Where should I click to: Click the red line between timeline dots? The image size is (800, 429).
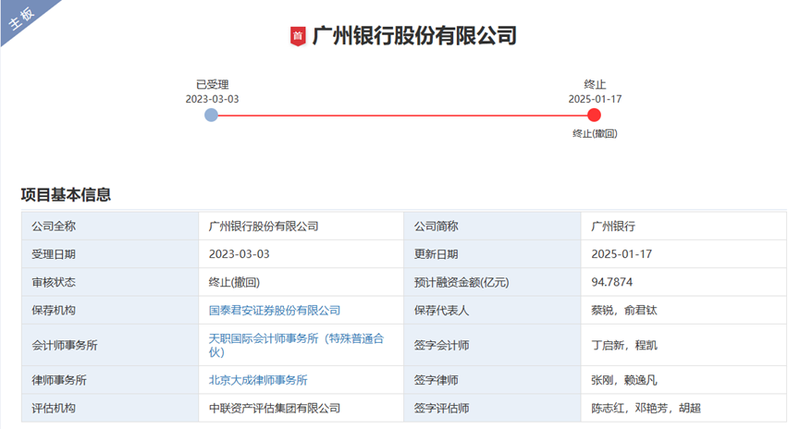click(400, 115)
